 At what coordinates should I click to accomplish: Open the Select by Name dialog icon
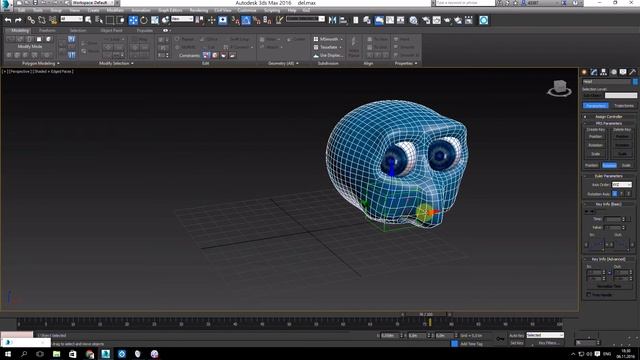click(99, 20)
